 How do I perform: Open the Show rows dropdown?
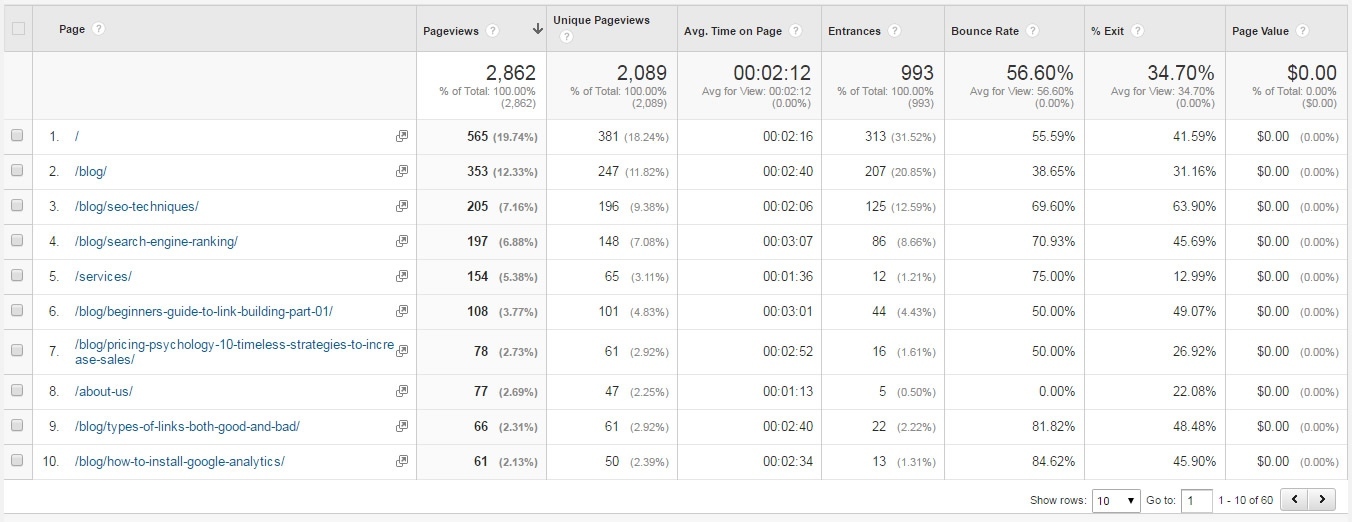1116,500
